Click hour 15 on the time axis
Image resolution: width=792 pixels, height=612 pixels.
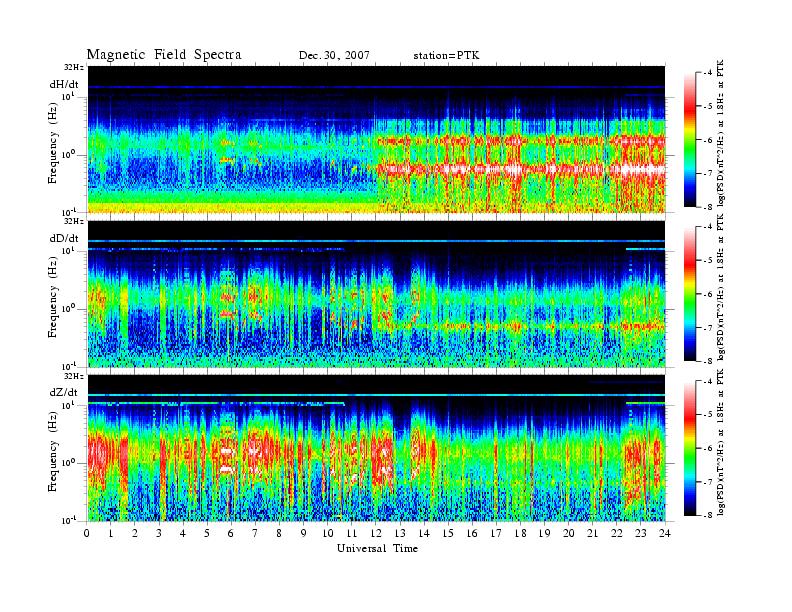(448, 533)
